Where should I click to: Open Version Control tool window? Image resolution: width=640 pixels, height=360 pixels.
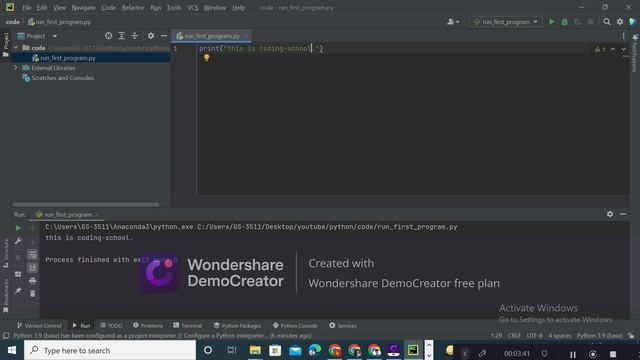[x=39, y=325]
